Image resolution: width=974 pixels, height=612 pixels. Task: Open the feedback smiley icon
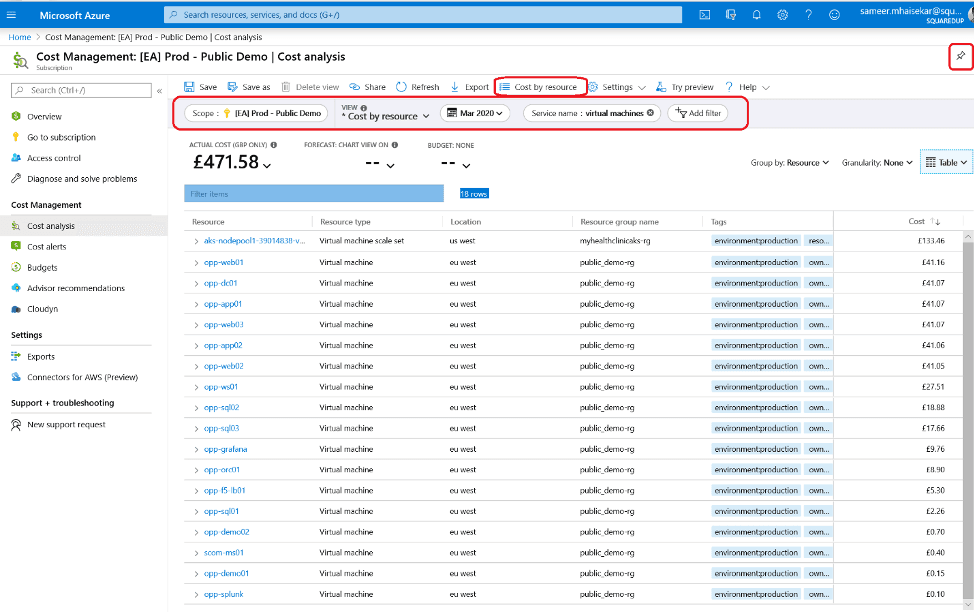pos(834,15)
